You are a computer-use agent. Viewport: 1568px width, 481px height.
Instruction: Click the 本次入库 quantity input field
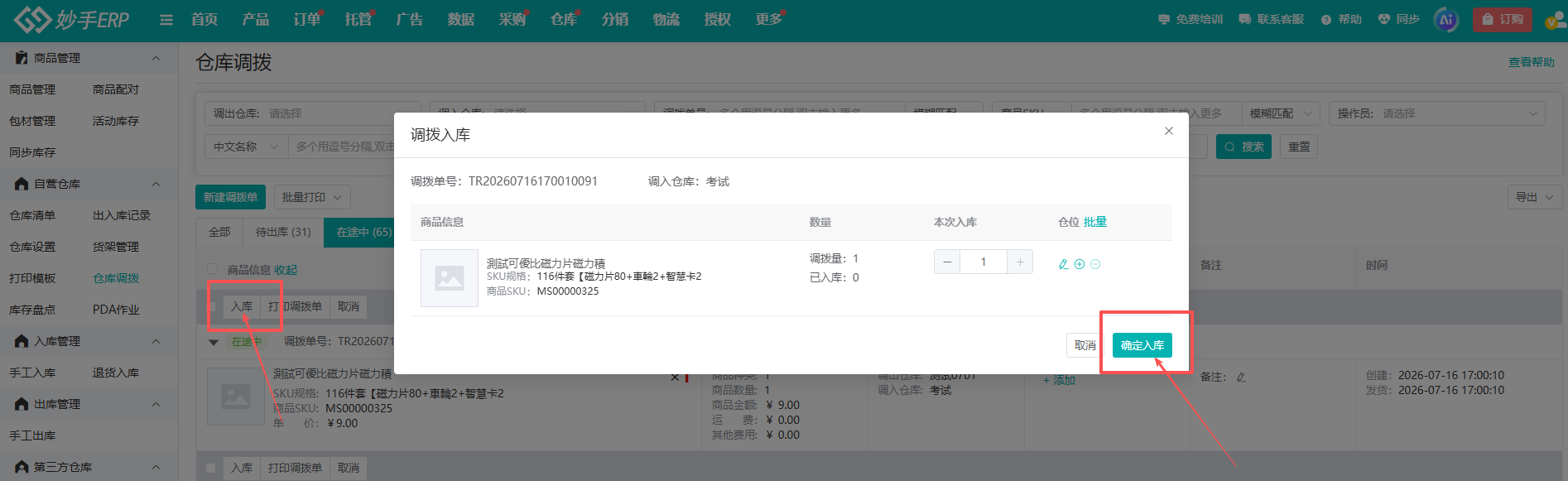point(984,262)
